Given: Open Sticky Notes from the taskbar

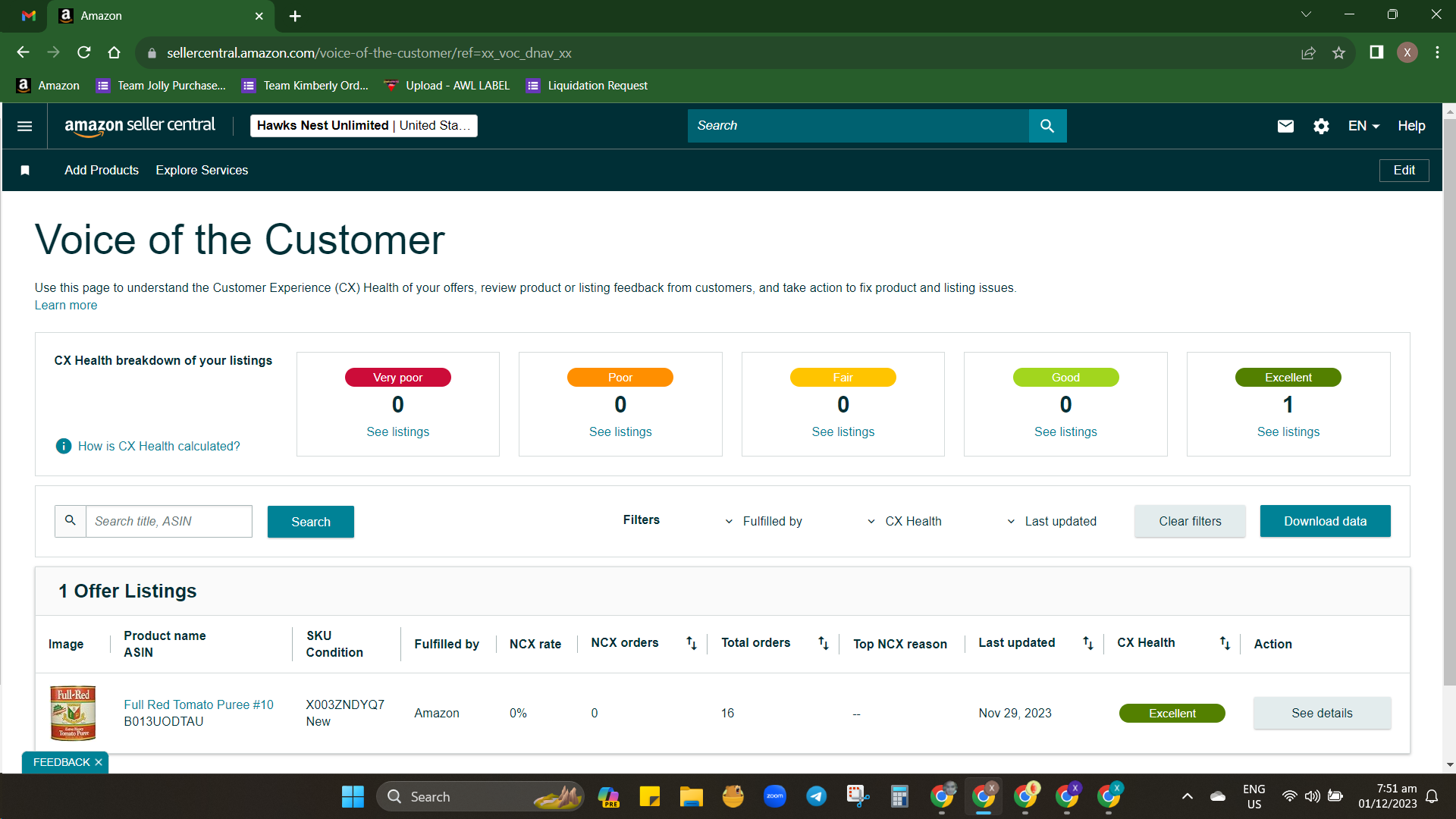Looking at the screenshot, I should point(649,796).
